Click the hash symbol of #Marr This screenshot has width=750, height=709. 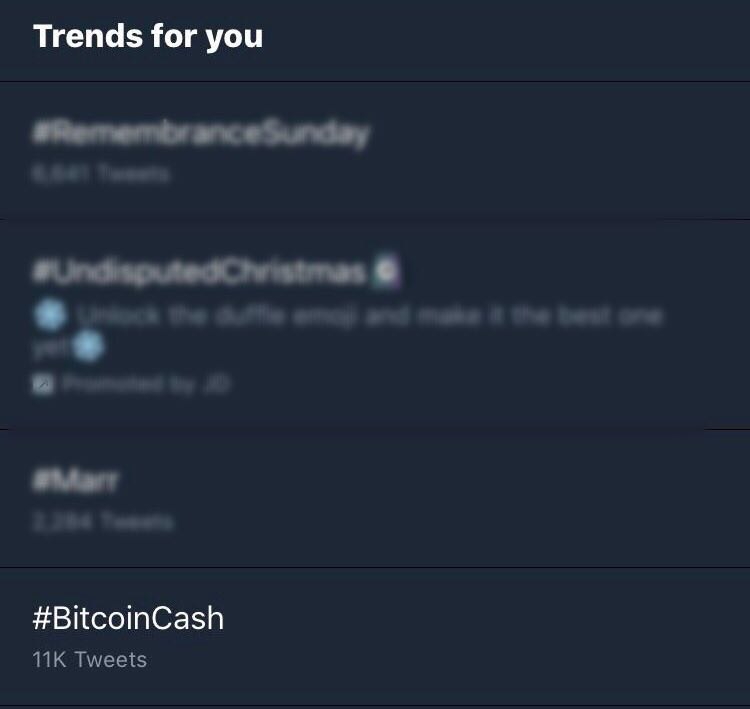click(42, 480)
